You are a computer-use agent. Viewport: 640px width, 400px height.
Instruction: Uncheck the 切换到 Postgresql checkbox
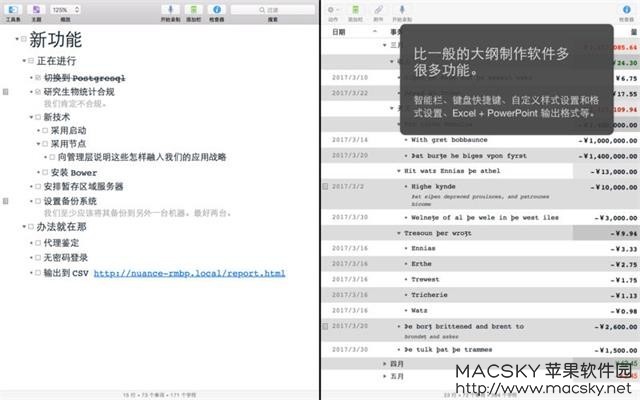point(38,78)
